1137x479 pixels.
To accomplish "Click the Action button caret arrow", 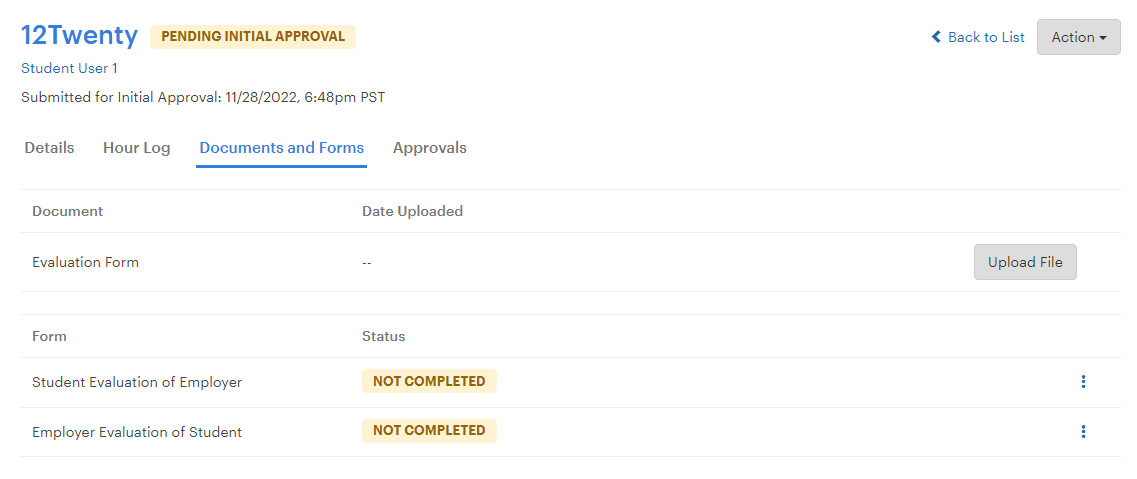I will click(1103, 38).
